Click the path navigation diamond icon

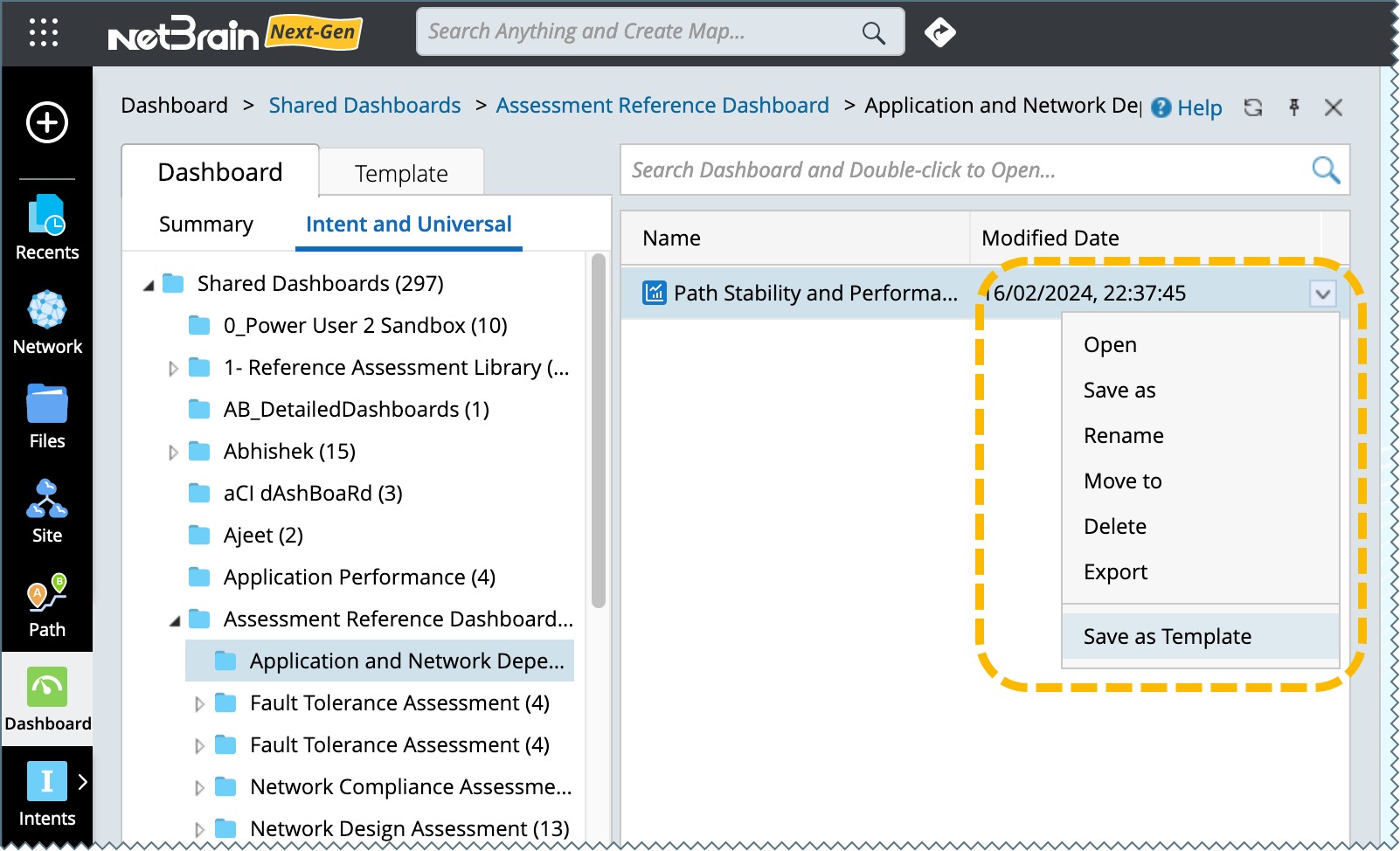[x=940, y=32]
